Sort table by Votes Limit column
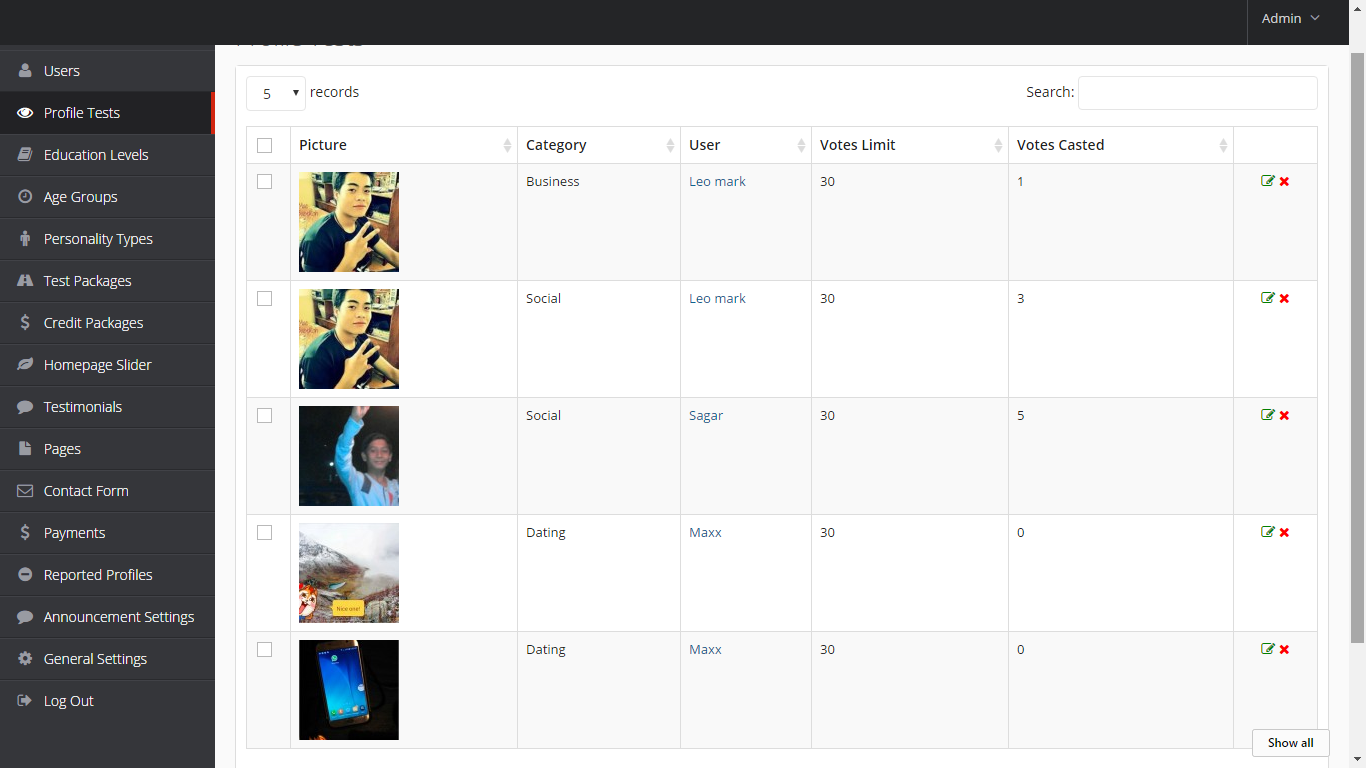This screenshot has width=1366, height=768. [910, 145]
